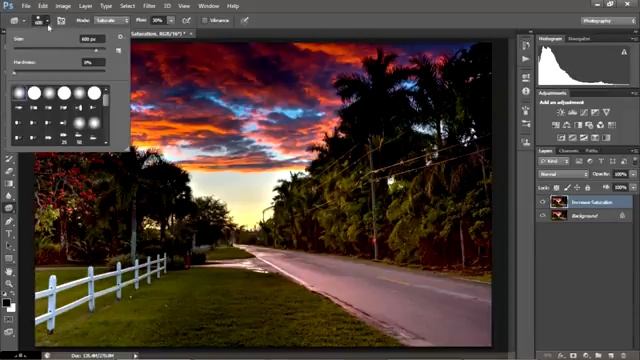Toggle lock all padlock
Image resolution: width=640 pixels, height=360 pixels.
point(588,188)
